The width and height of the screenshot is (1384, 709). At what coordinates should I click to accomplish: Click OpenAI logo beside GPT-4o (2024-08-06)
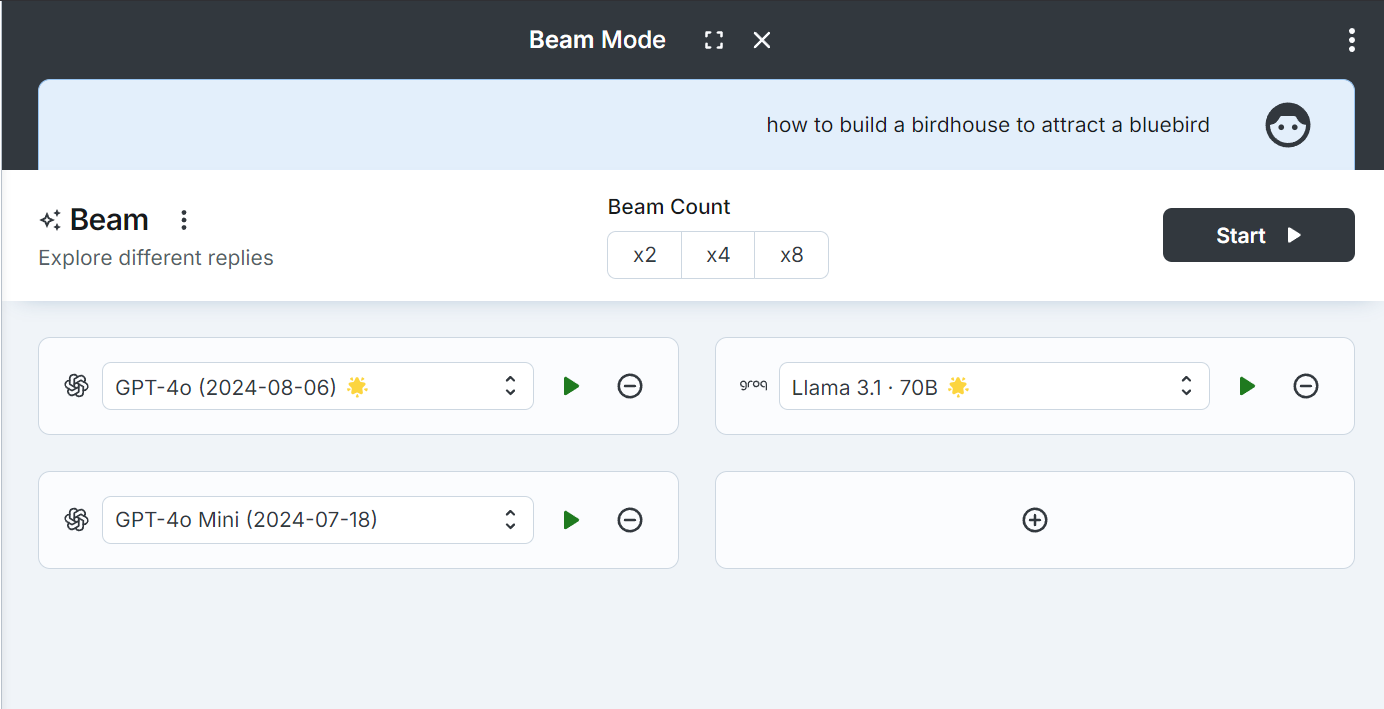point(76,386)
